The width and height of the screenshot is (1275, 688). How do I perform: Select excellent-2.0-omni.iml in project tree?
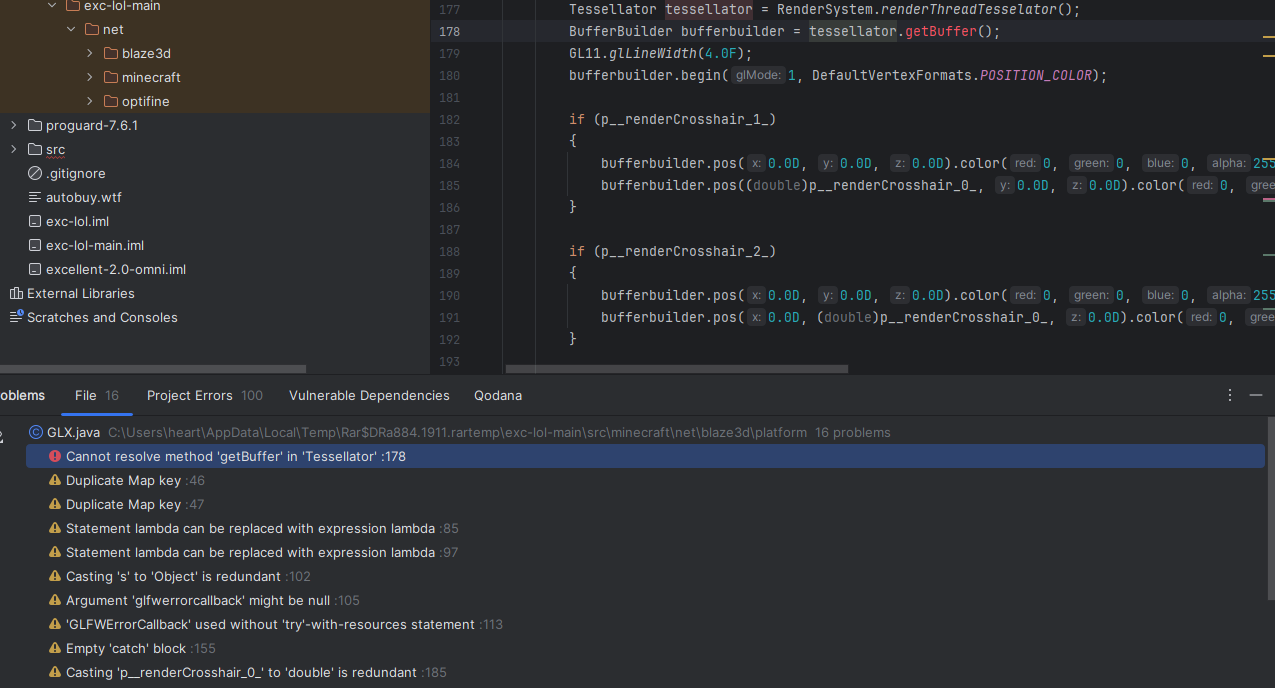pos(116,269)
